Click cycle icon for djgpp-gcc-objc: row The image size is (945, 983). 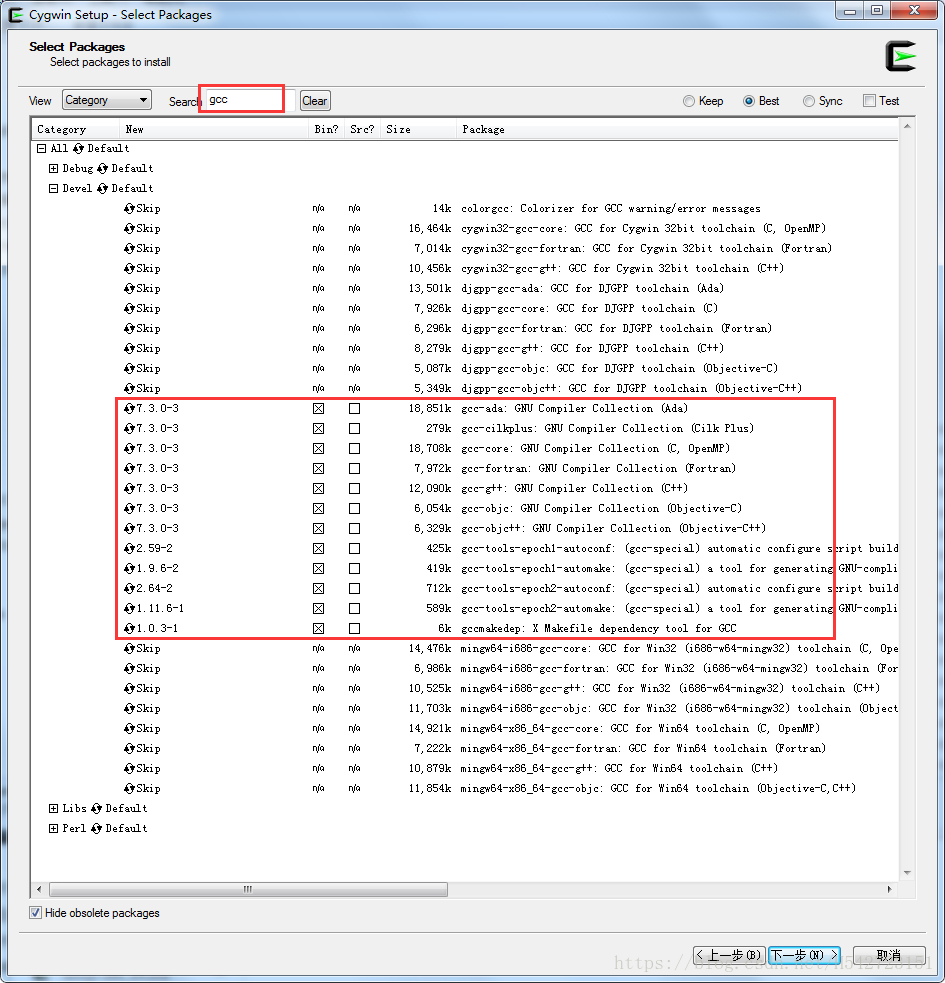[129, 368]
